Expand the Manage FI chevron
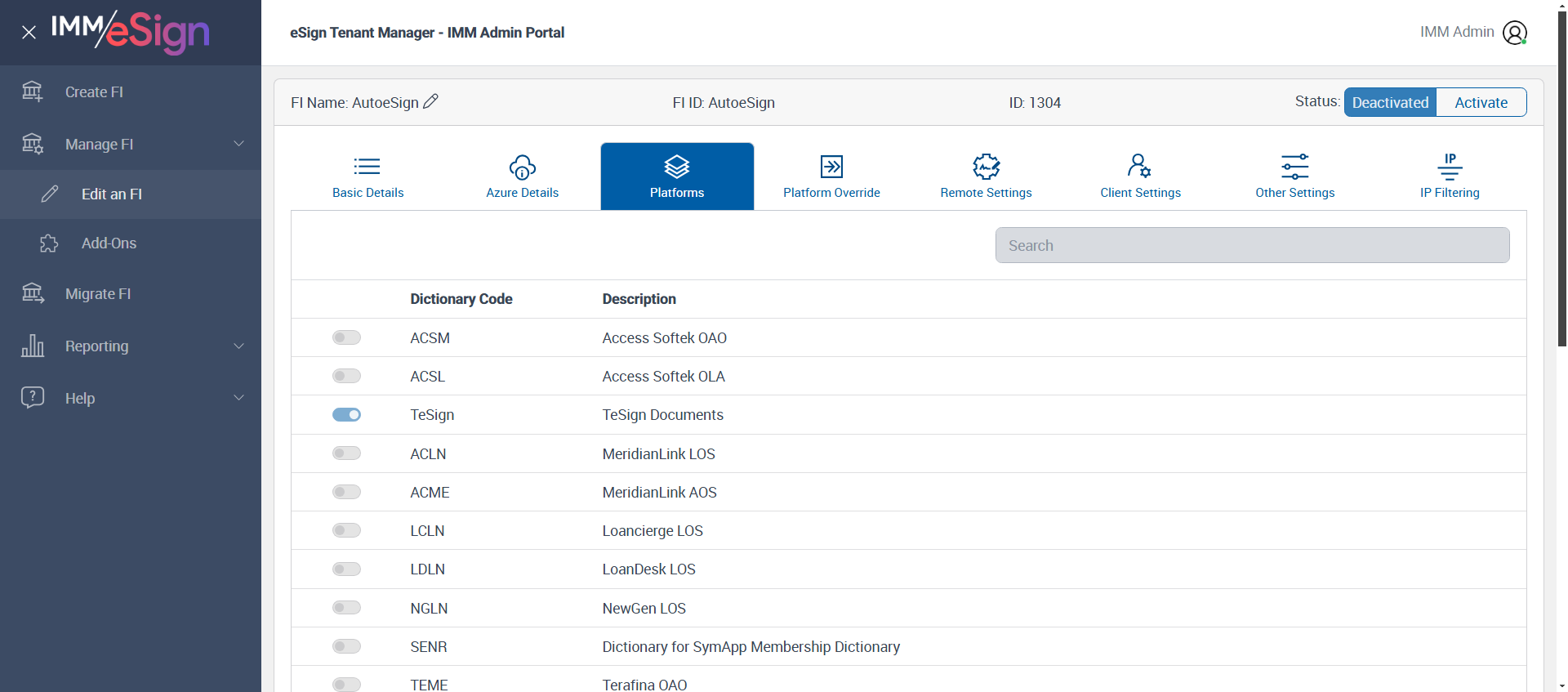Screen dimensions: 1568x692 (239, 144)
